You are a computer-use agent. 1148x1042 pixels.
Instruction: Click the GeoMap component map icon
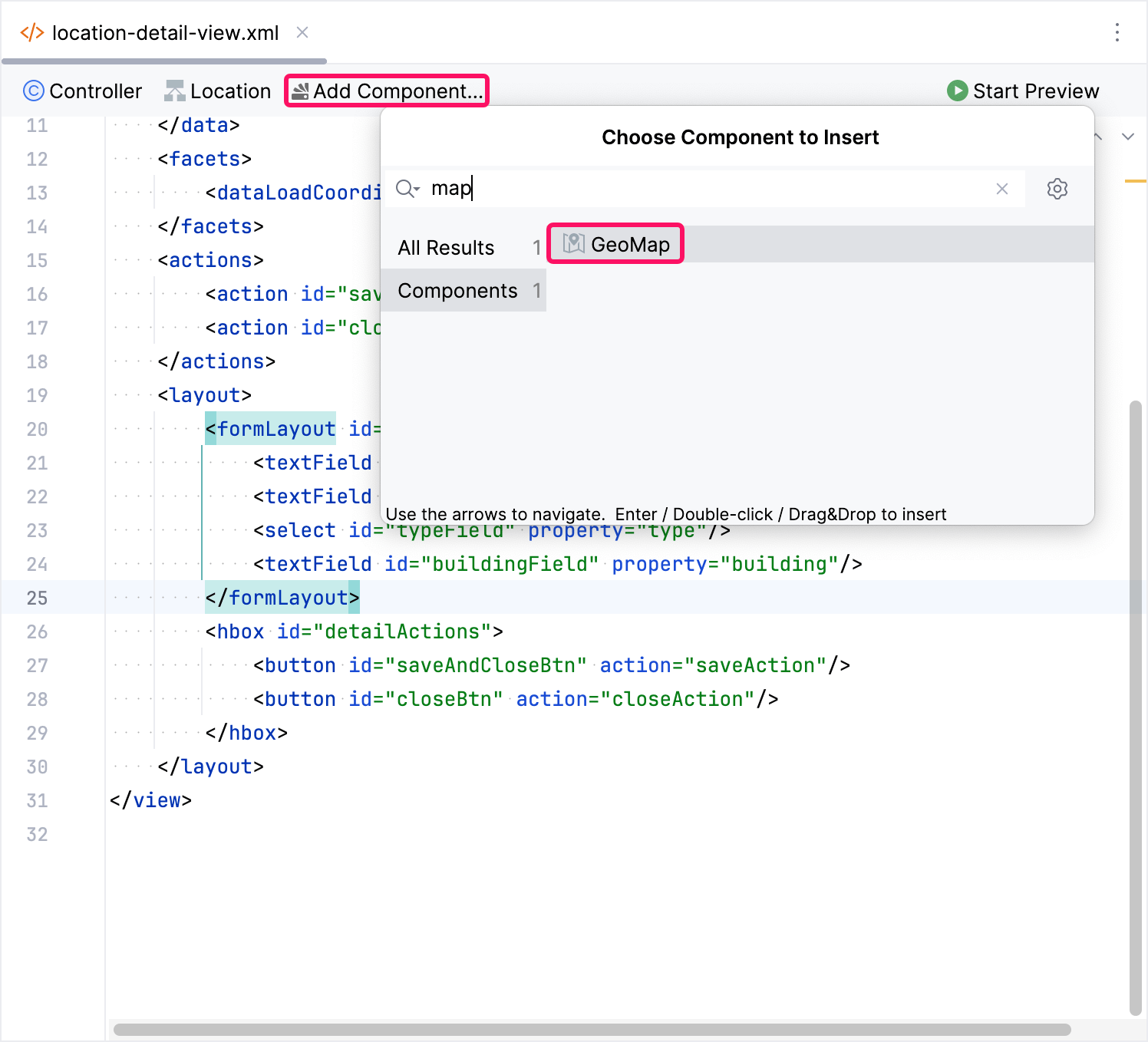[x=572, y=243]
